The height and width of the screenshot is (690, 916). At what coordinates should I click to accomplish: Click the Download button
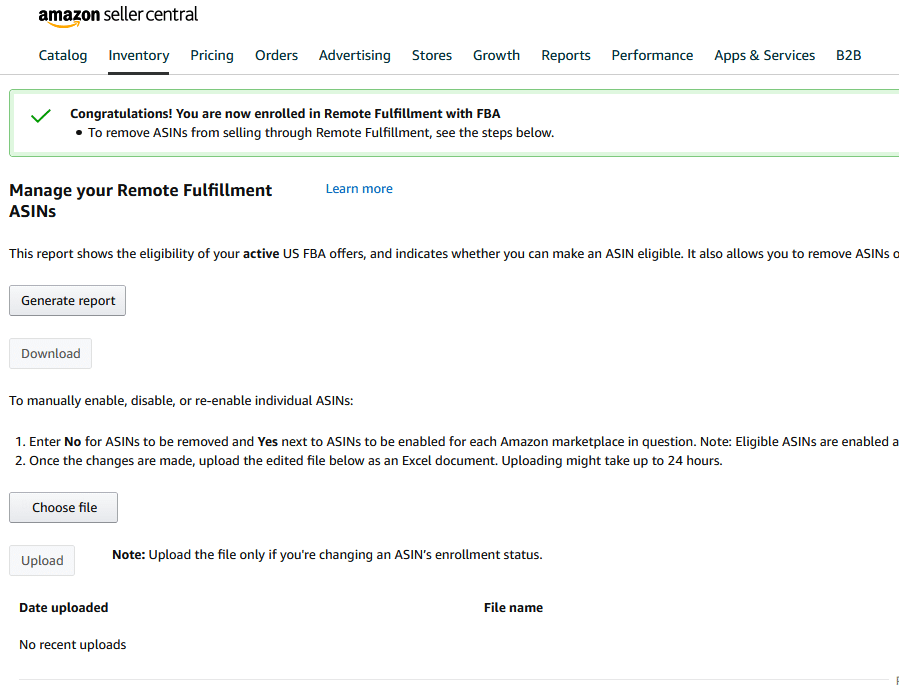(51, 353)
